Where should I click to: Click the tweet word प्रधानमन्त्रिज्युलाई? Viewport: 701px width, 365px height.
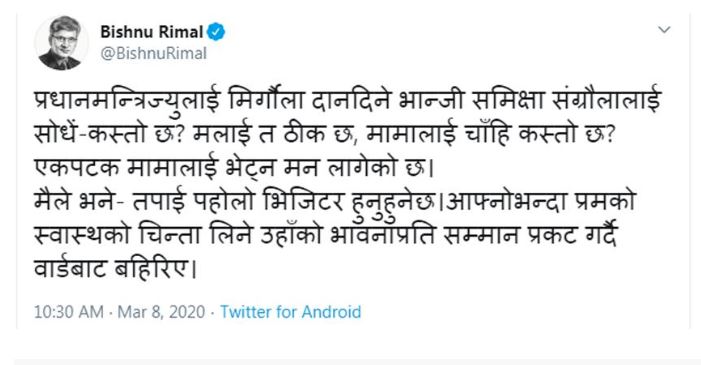(127, 100)
